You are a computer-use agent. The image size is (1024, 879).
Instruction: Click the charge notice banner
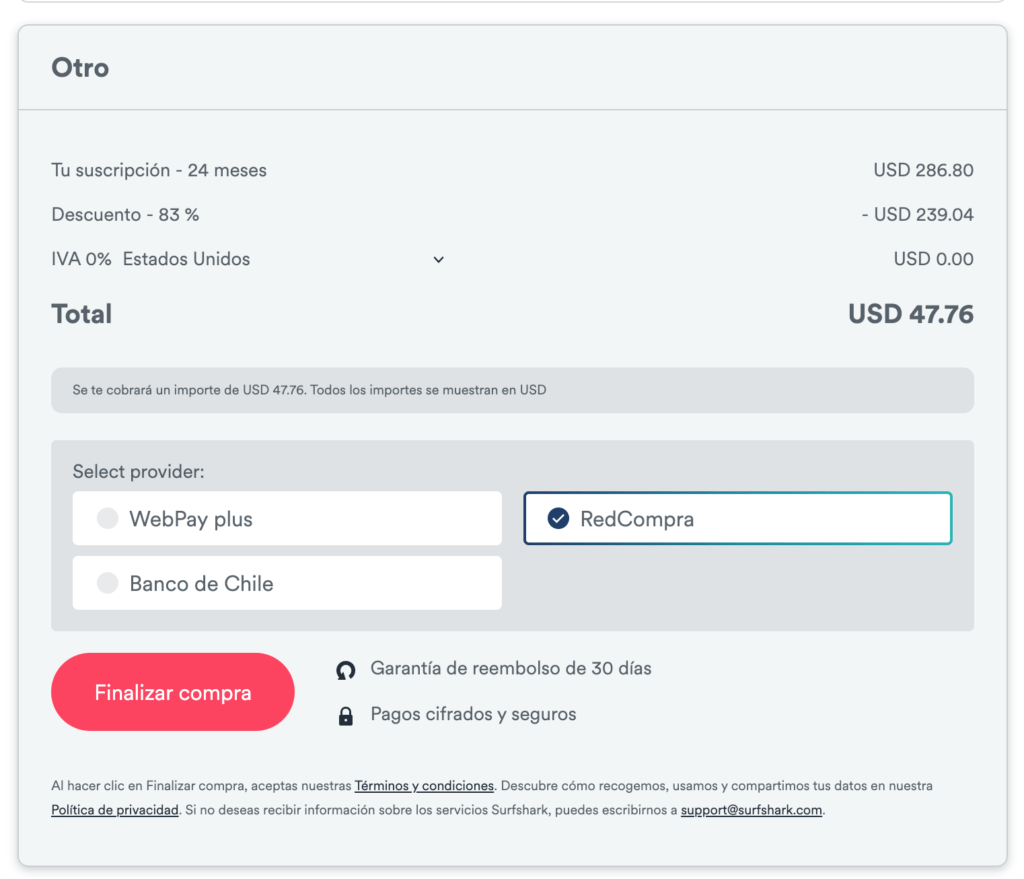point(512,390)
